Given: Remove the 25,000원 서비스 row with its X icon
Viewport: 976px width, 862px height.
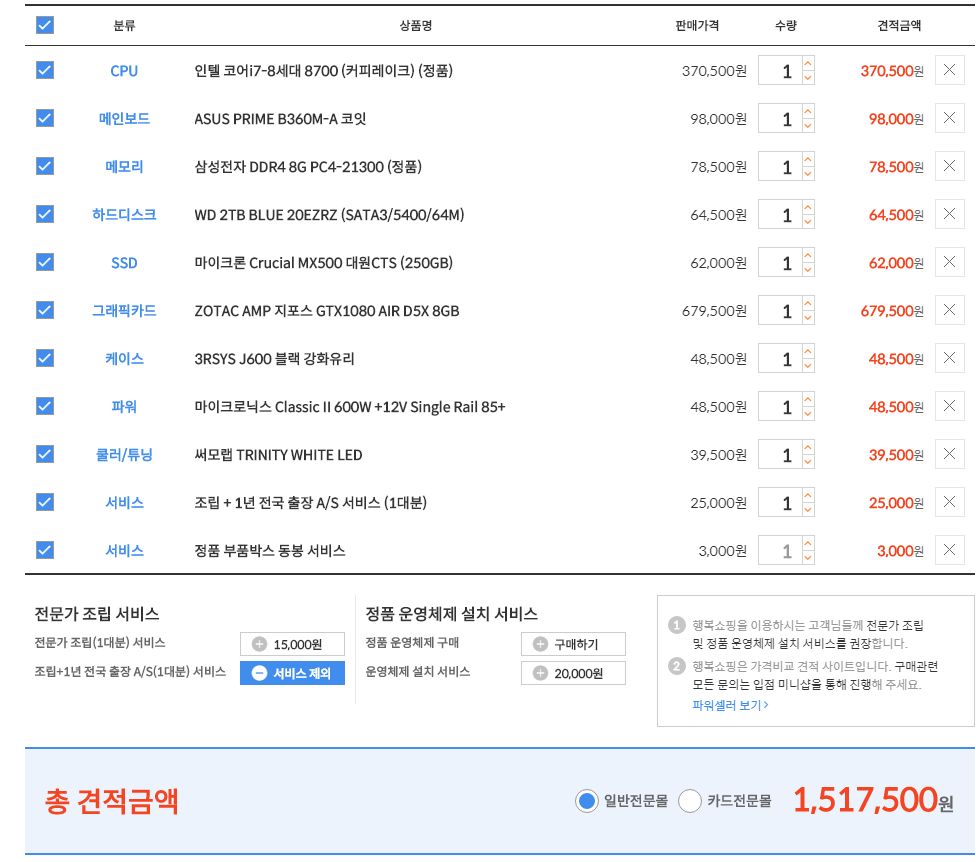Looking at the screenshot, I should pyautogui.click(x=949, y=502).
